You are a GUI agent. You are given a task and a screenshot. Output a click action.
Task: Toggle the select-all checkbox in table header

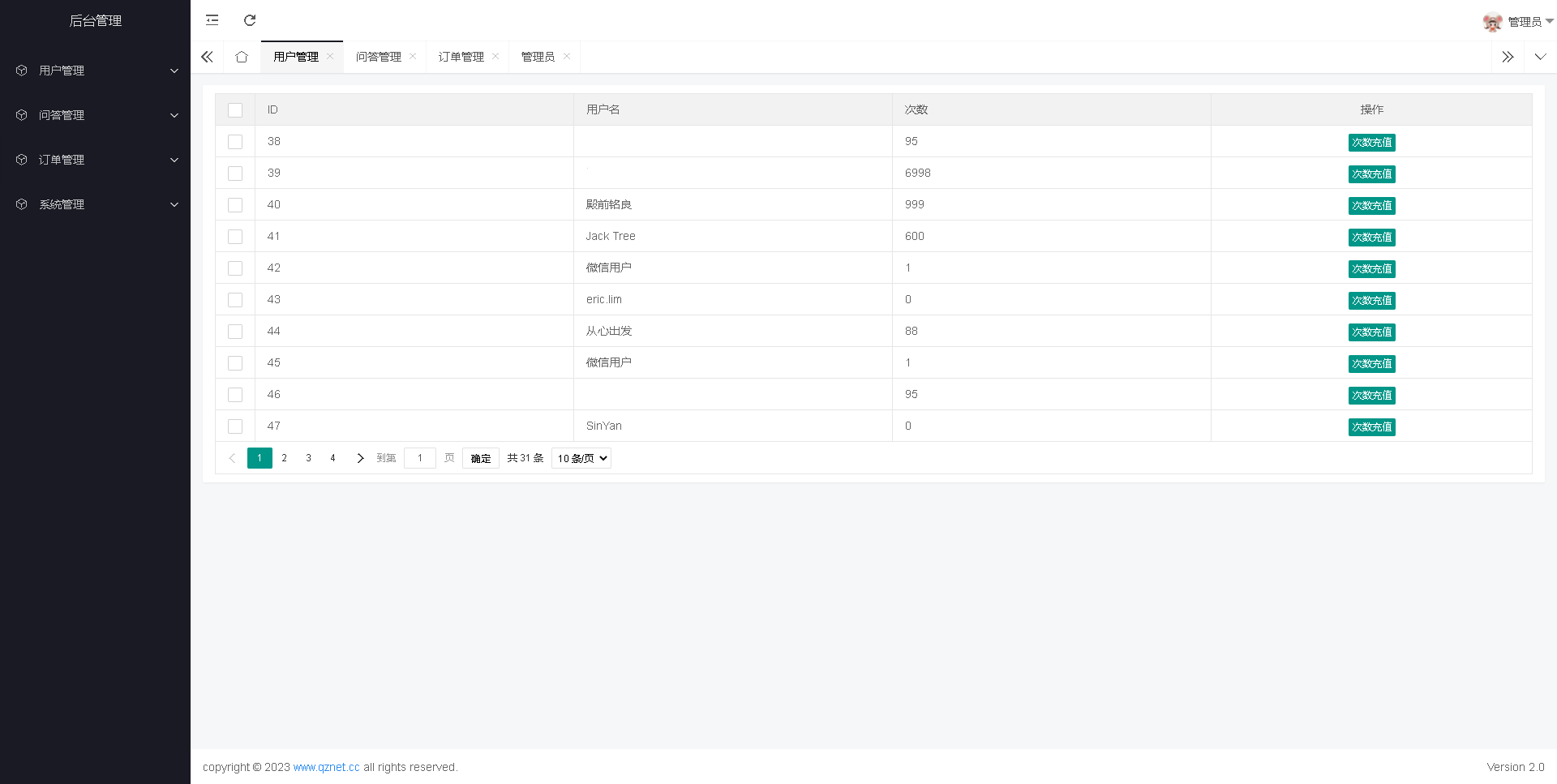[235, 110]
